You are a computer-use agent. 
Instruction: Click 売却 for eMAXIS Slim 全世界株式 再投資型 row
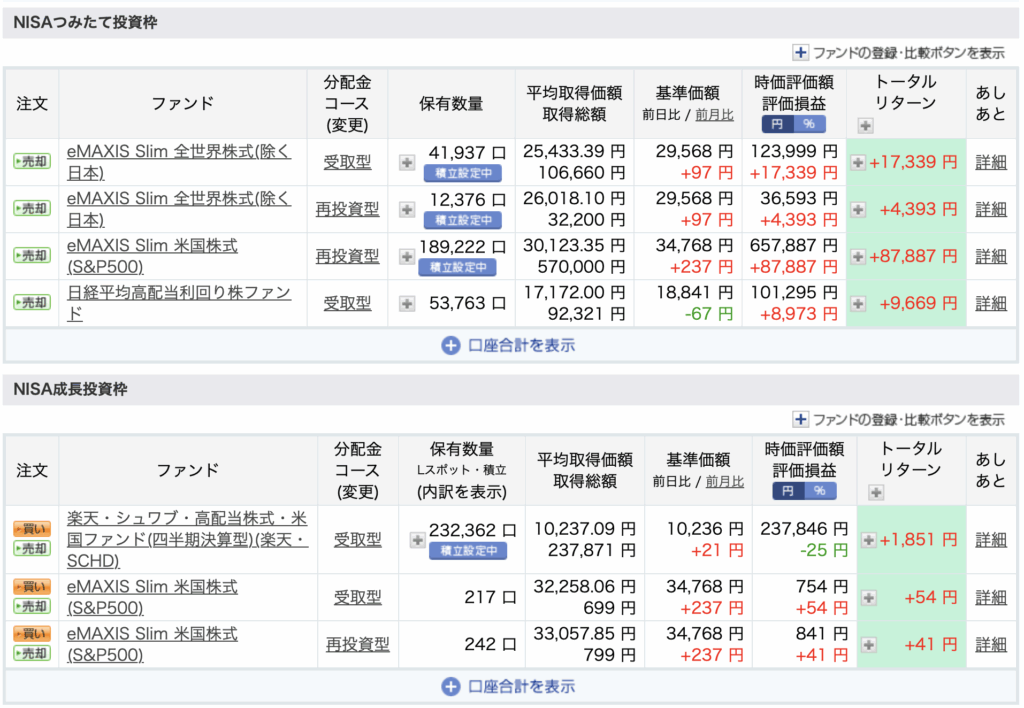(x=32, y=208)
